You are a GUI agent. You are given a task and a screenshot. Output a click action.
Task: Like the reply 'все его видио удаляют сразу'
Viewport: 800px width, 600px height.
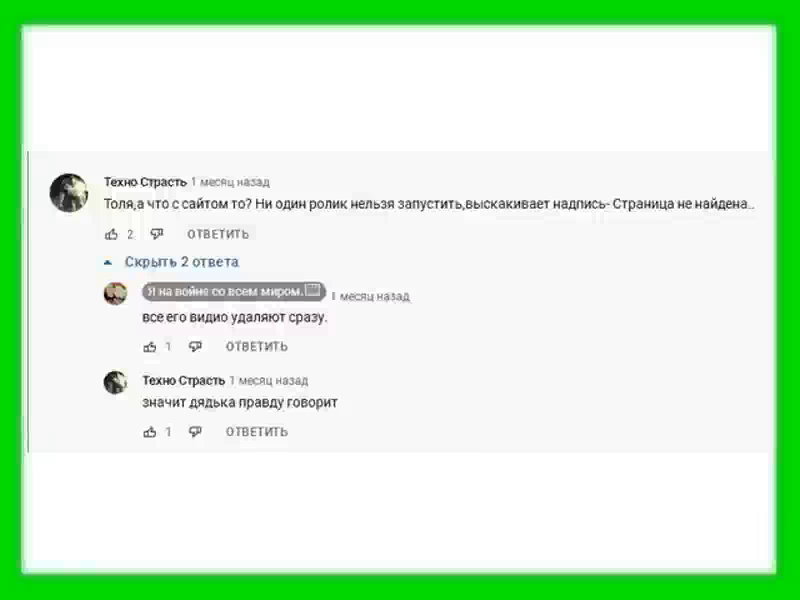(149, 347)
